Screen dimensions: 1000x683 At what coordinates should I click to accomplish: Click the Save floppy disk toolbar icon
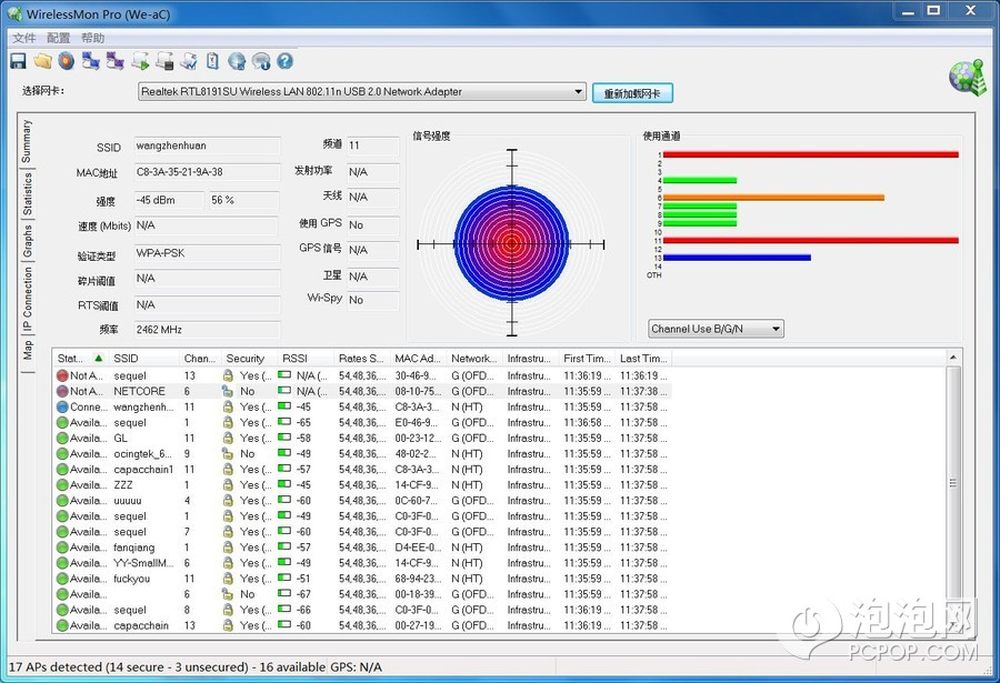[x=18, y=61]
